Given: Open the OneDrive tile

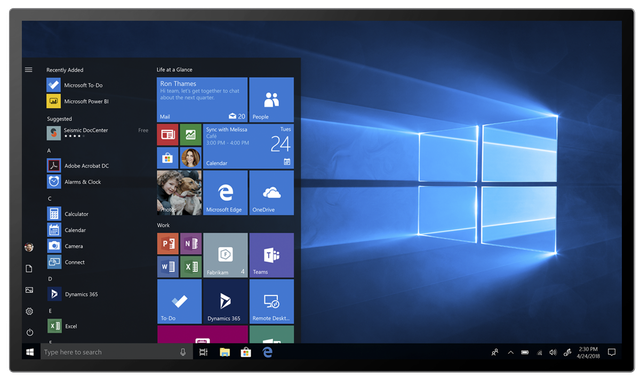Looking at the screenshot, I should click(271, 193).
